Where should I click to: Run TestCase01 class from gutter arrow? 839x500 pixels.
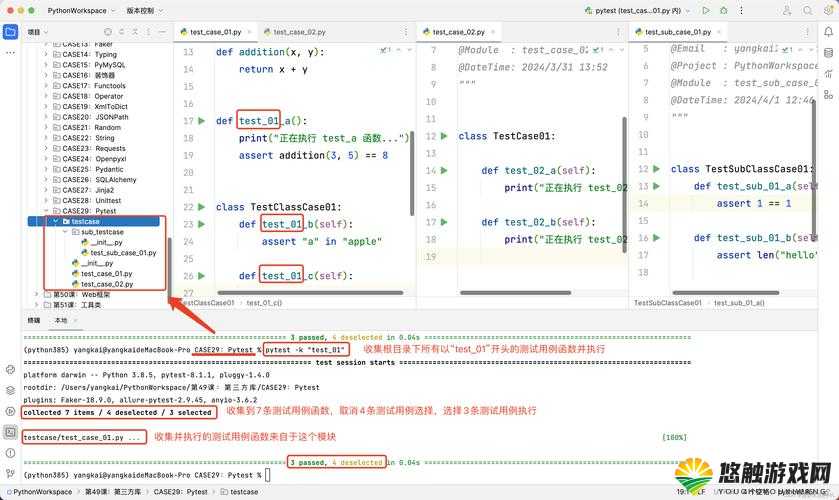pyautogui.click(x=444, y=136)
